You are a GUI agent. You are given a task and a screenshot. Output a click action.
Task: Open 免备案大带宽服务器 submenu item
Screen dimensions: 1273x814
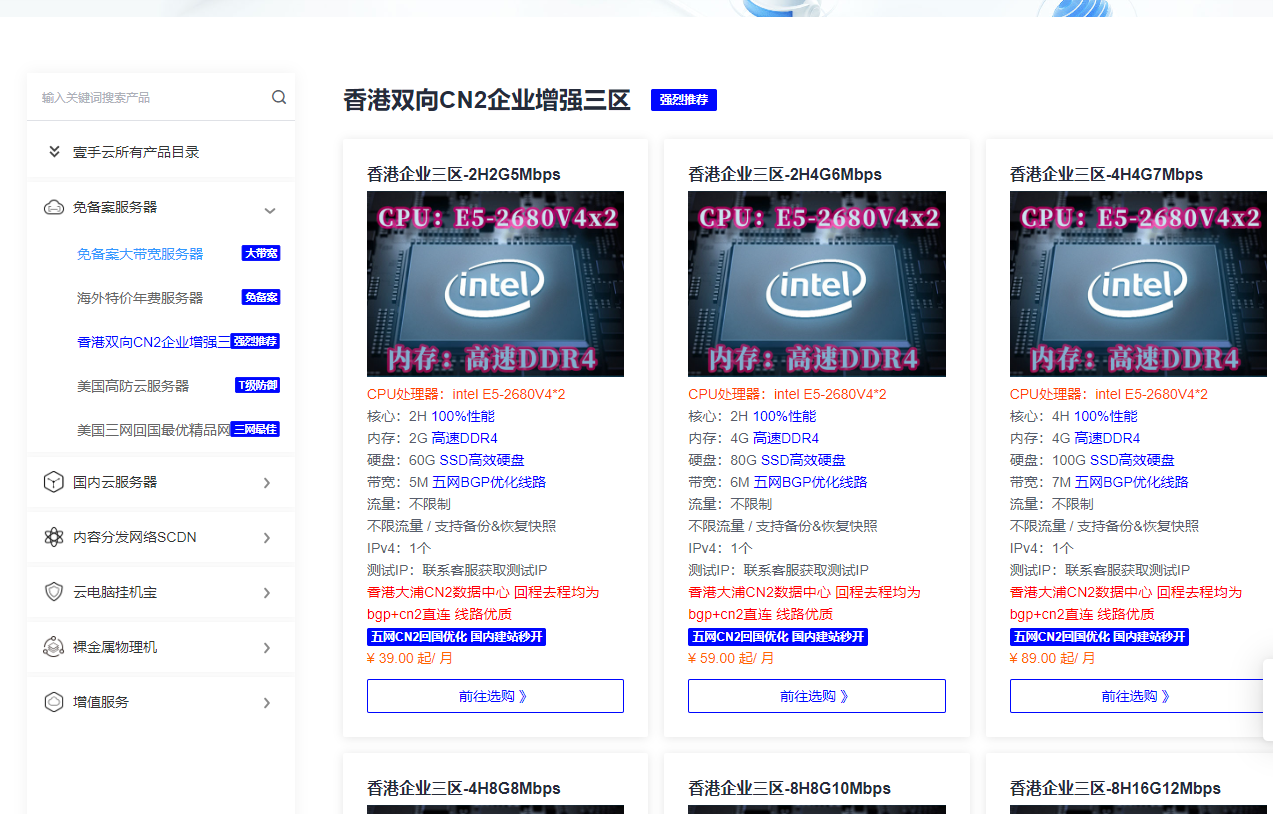click(x=140, y=254)
